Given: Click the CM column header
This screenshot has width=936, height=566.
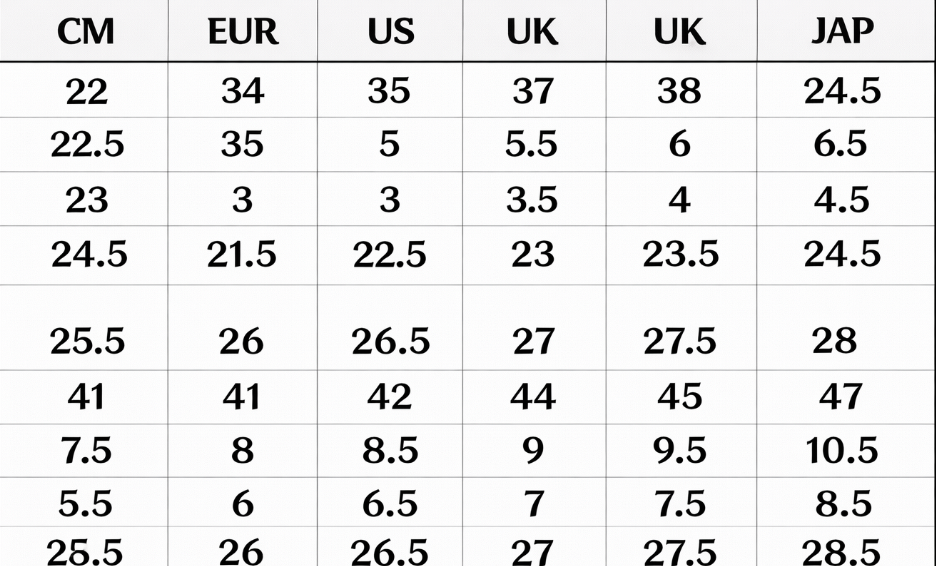Looking at the screenshot, I should click(x=86, y=32).
